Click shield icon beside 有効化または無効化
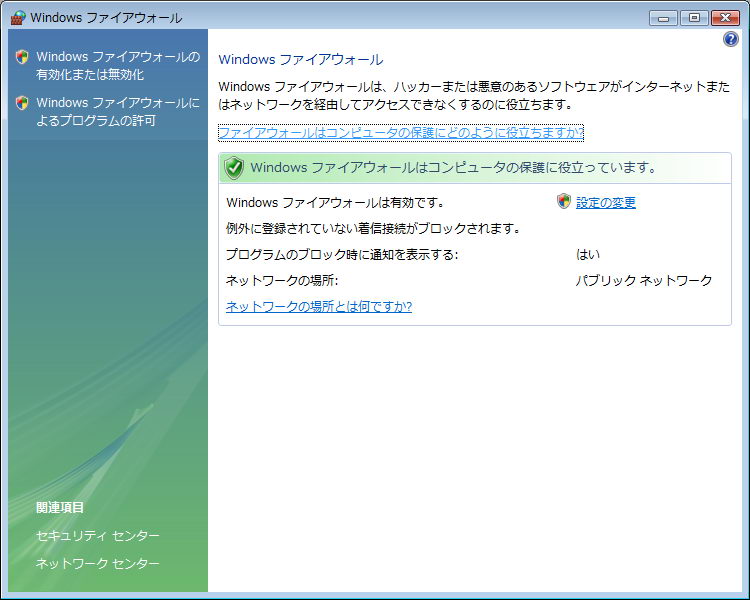This screenshot has height=600, width=750. (22, 57)
